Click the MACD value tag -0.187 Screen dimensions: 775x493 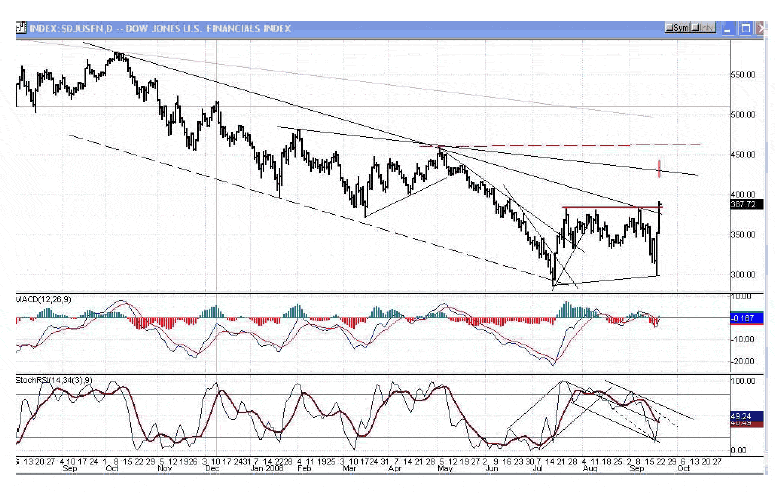coord(743,318)
